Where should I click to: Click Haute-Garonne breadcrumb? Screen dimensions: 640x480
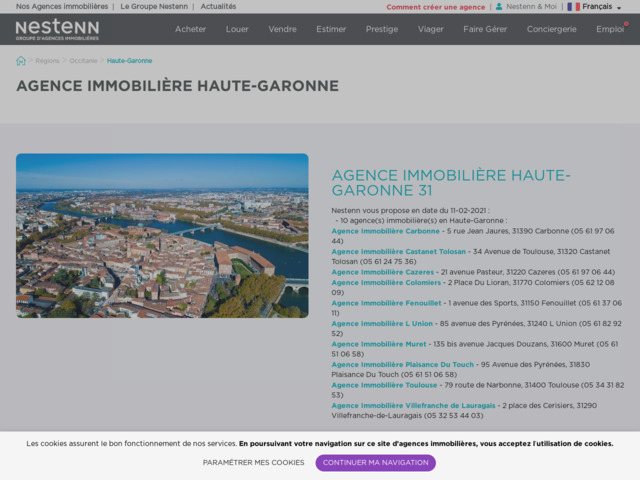pos(129,61)
